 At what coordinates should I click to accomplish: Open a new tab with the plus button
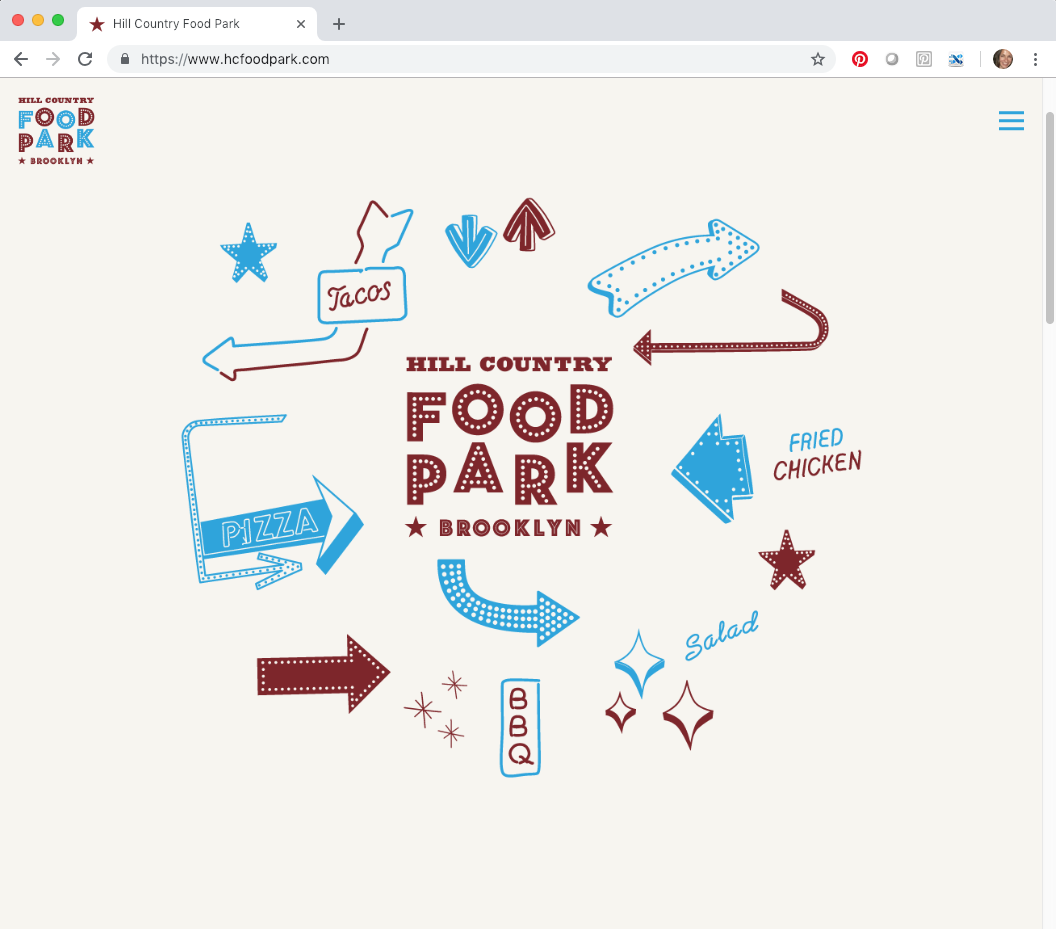339,24
